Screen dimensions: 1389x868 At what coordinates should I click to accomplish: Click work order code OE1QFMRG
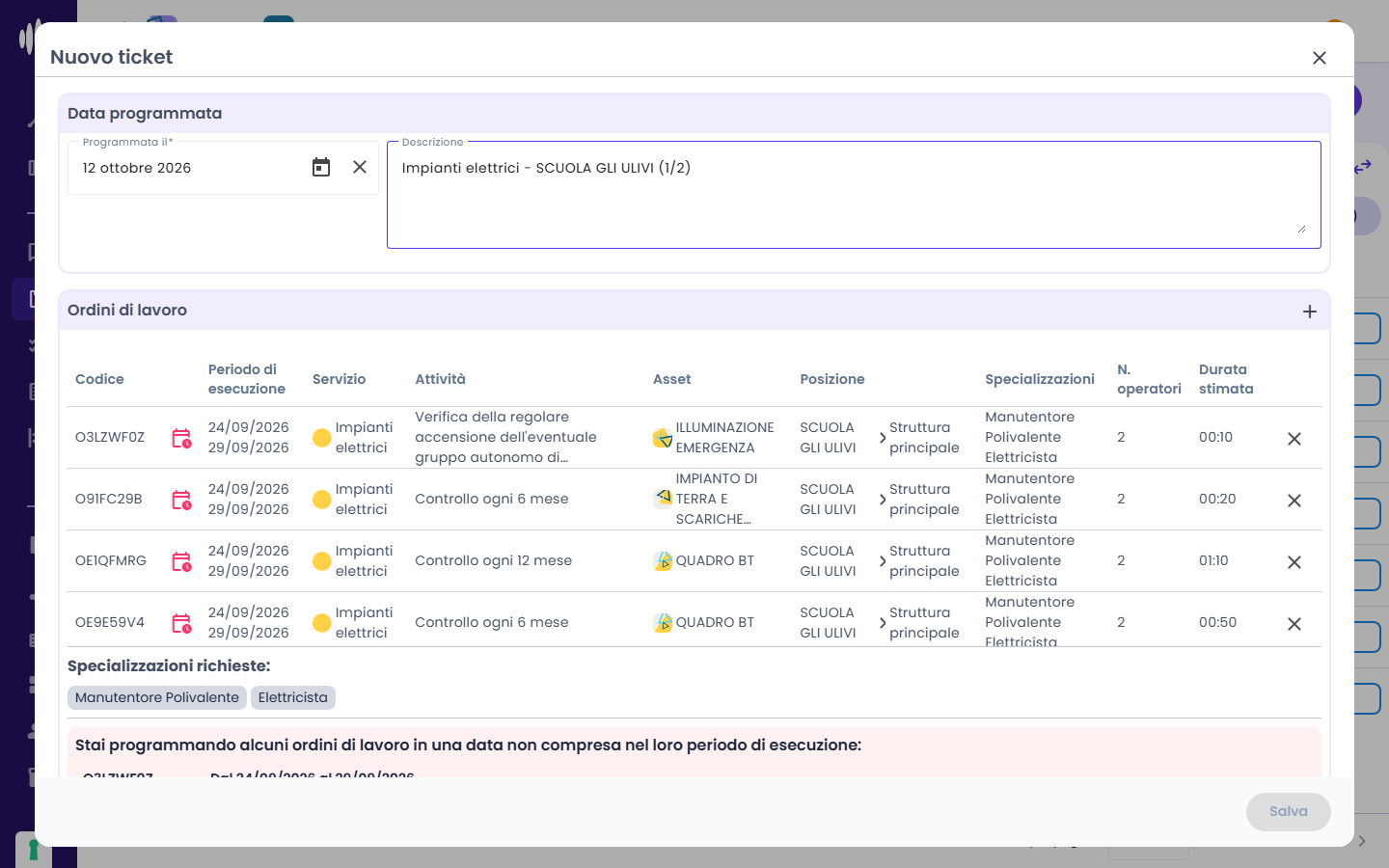[x=111, y=561]
